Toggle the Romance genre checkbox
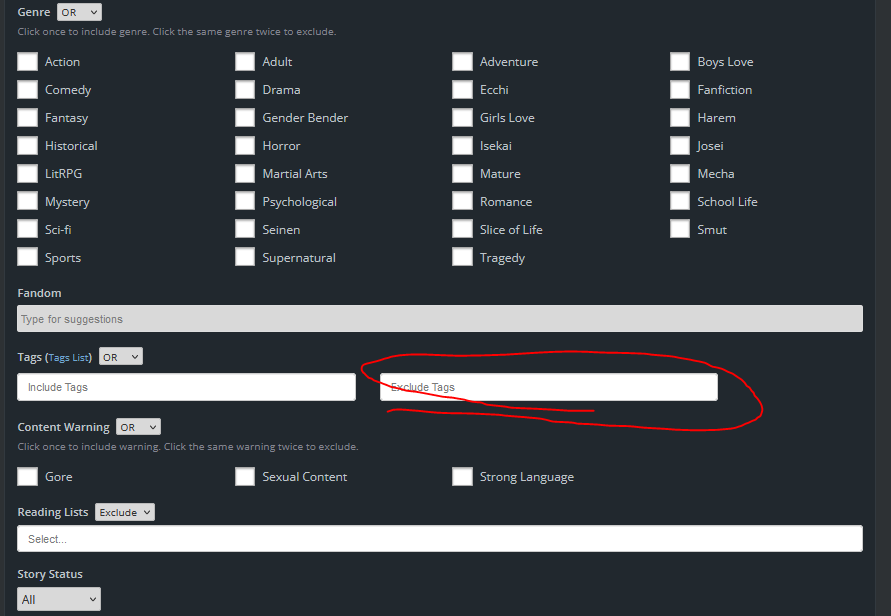Screen dimensions: 891x616 [462, 202]
